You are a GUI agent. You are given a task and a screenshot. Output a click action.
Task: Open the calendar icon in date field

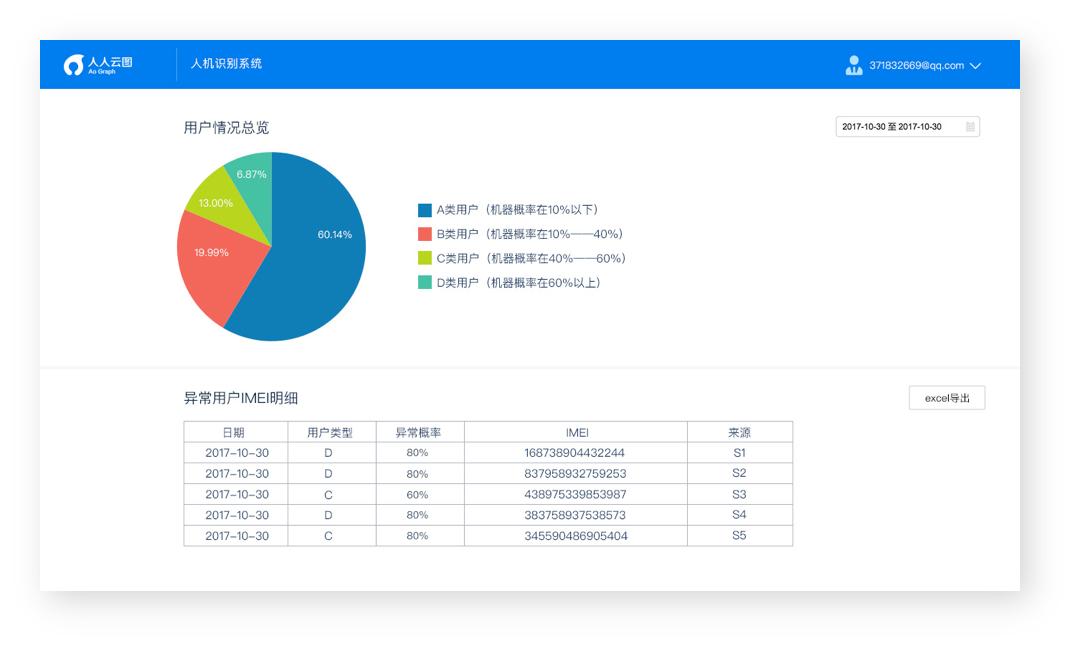coord(970,126)
